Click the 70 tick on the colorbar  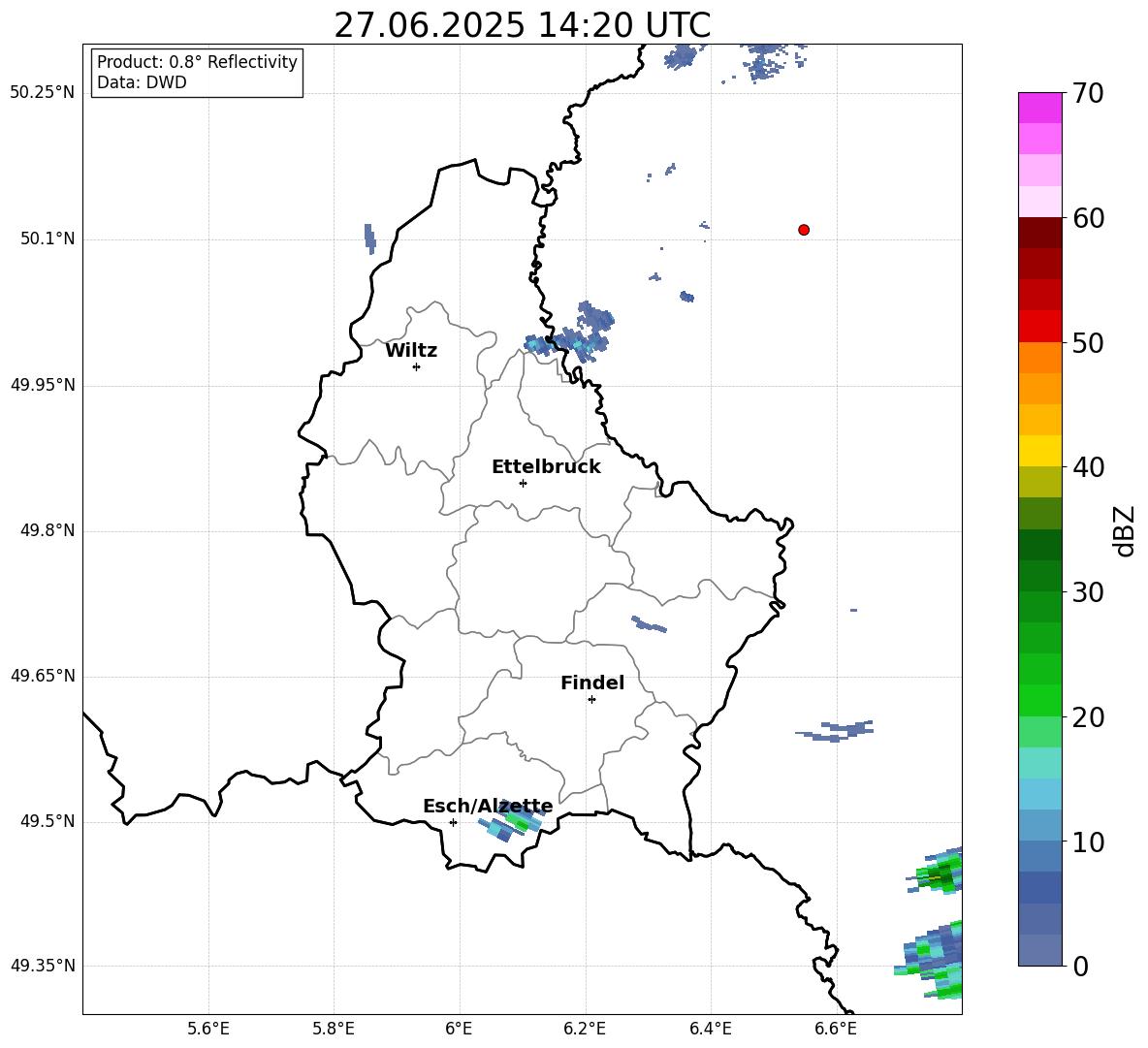point(1088,94)
